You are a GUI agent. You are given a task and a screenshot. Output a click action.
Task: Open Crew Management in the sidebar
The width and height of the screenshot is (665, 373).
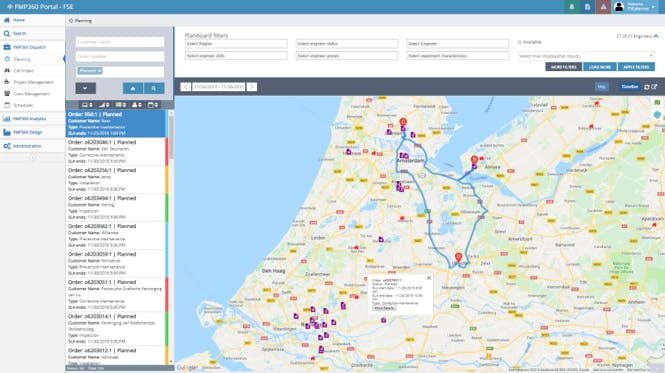click(32, 93)
